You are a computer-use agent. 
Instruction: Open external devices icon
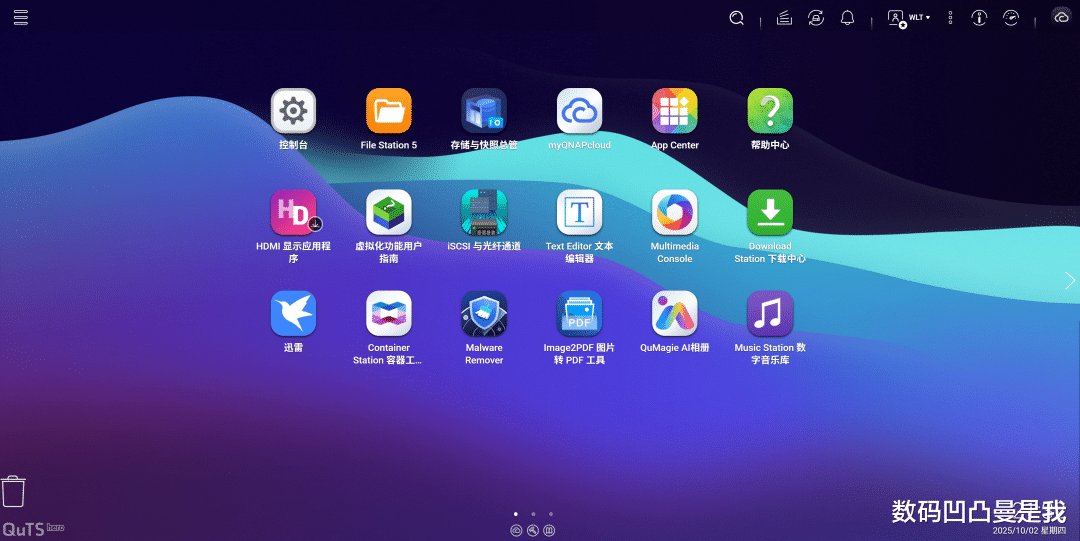[x=816, y=18]
